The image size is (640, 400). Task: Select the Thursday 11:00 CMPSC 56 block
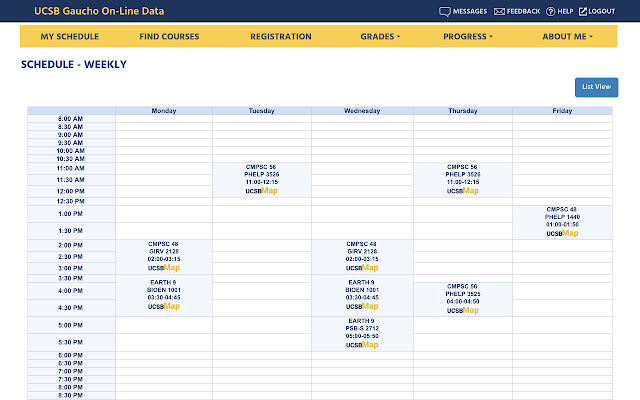point(462,174)
